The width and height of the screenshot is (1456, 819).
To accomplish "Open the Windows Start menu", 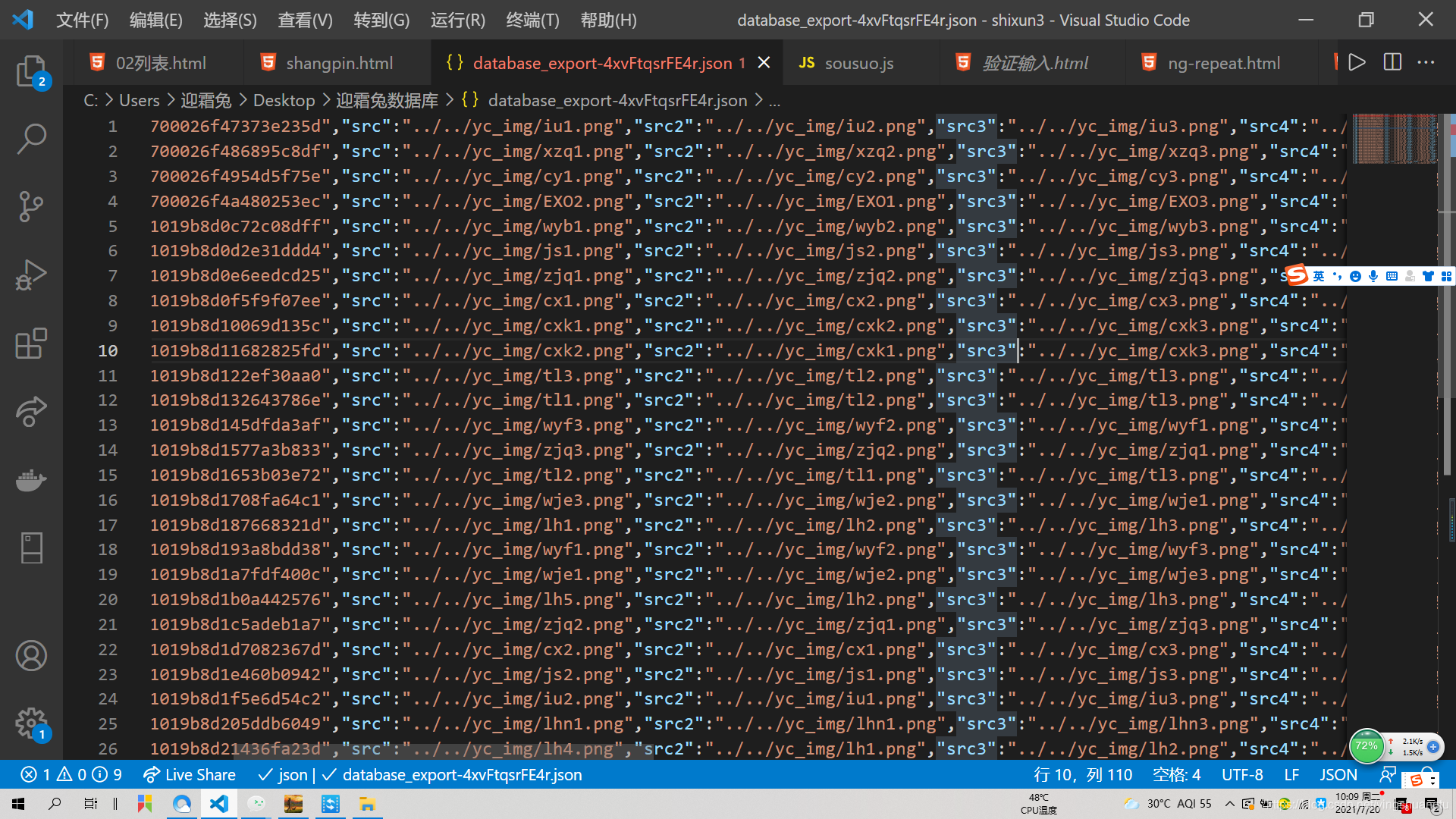I will [18, 804].
